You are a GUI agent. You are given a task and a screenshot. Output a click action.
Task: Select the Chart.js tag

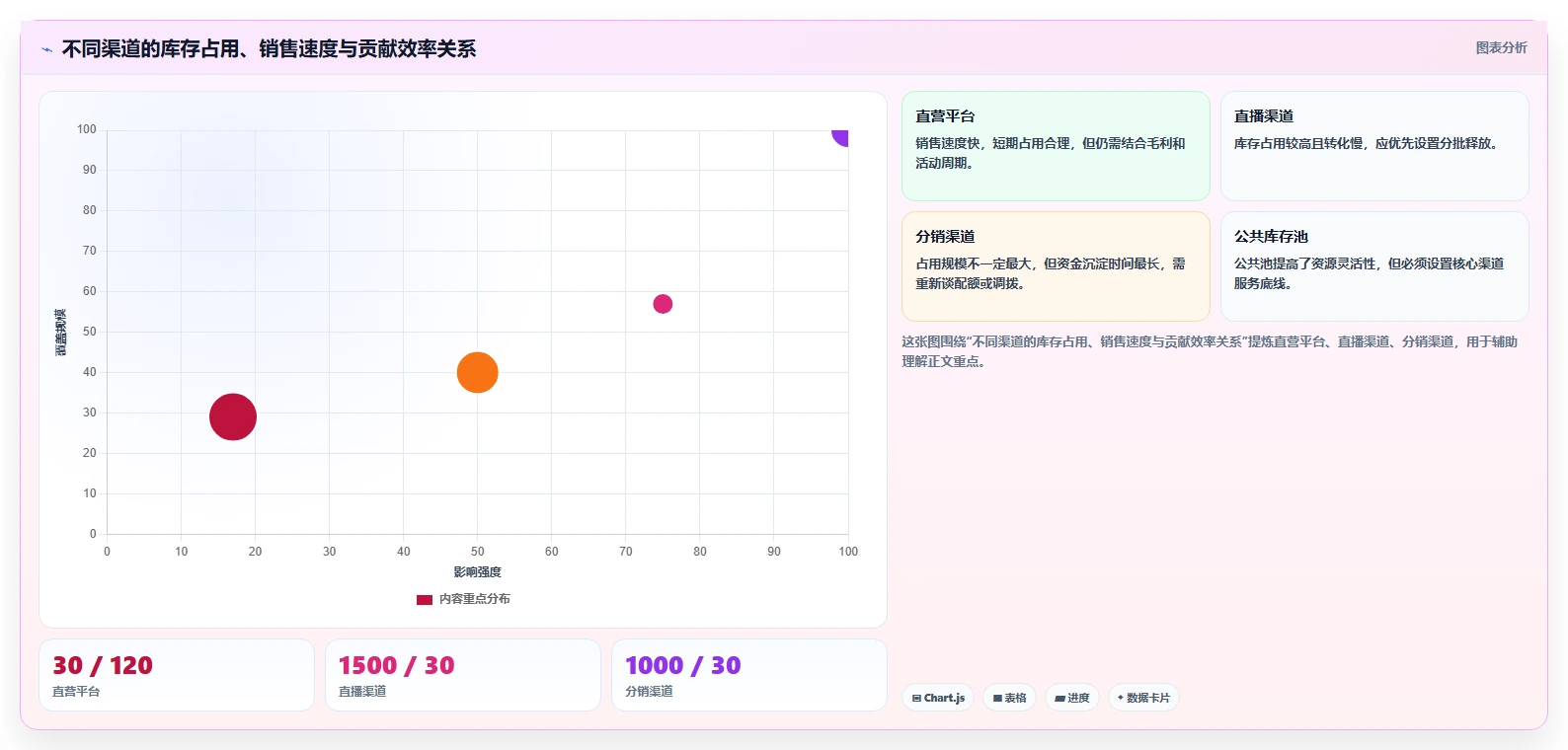[x=938, y=698]
